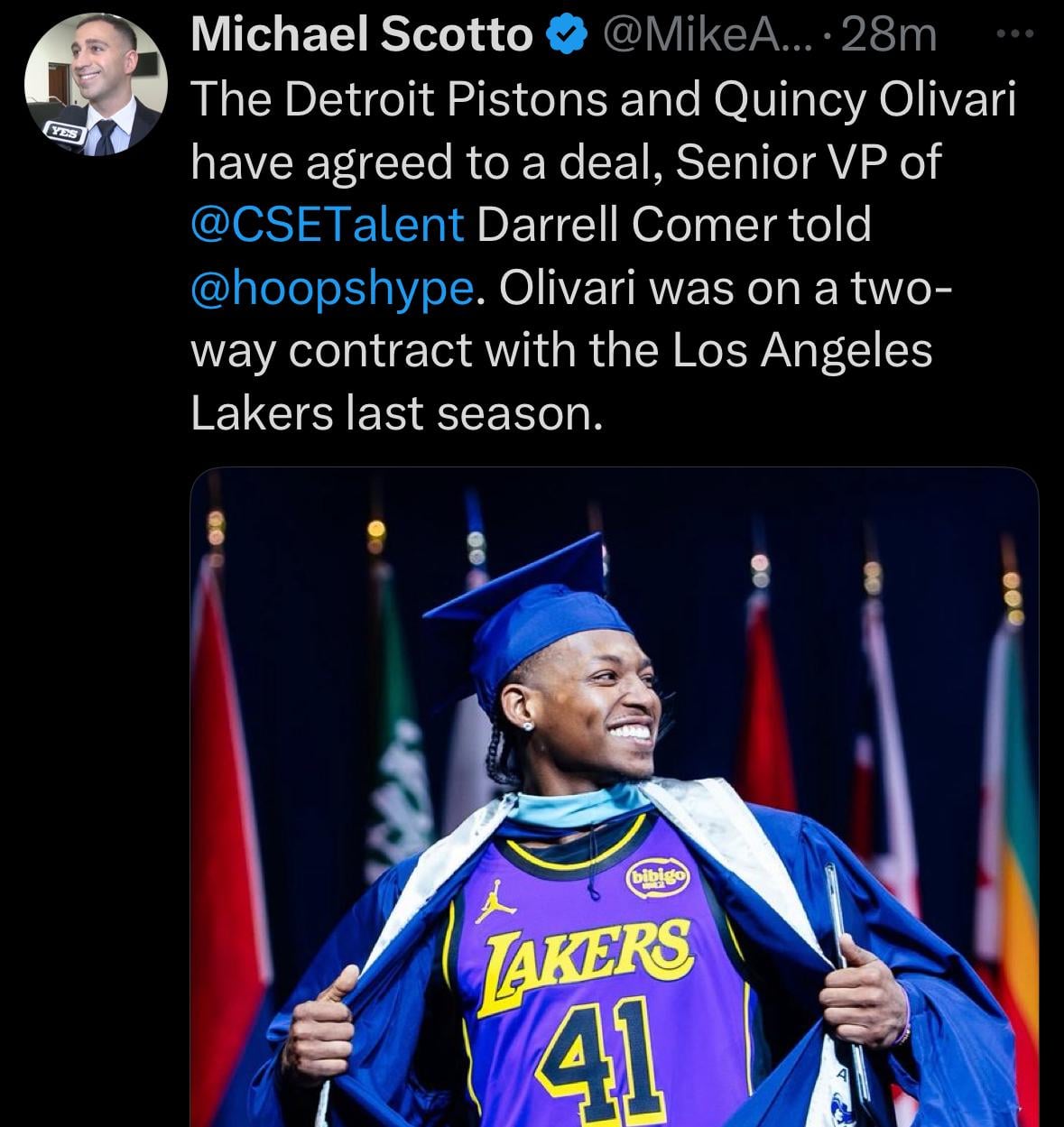
Task: Open Michael Scotto's profile avatar
Action: [x=95, y=84]
